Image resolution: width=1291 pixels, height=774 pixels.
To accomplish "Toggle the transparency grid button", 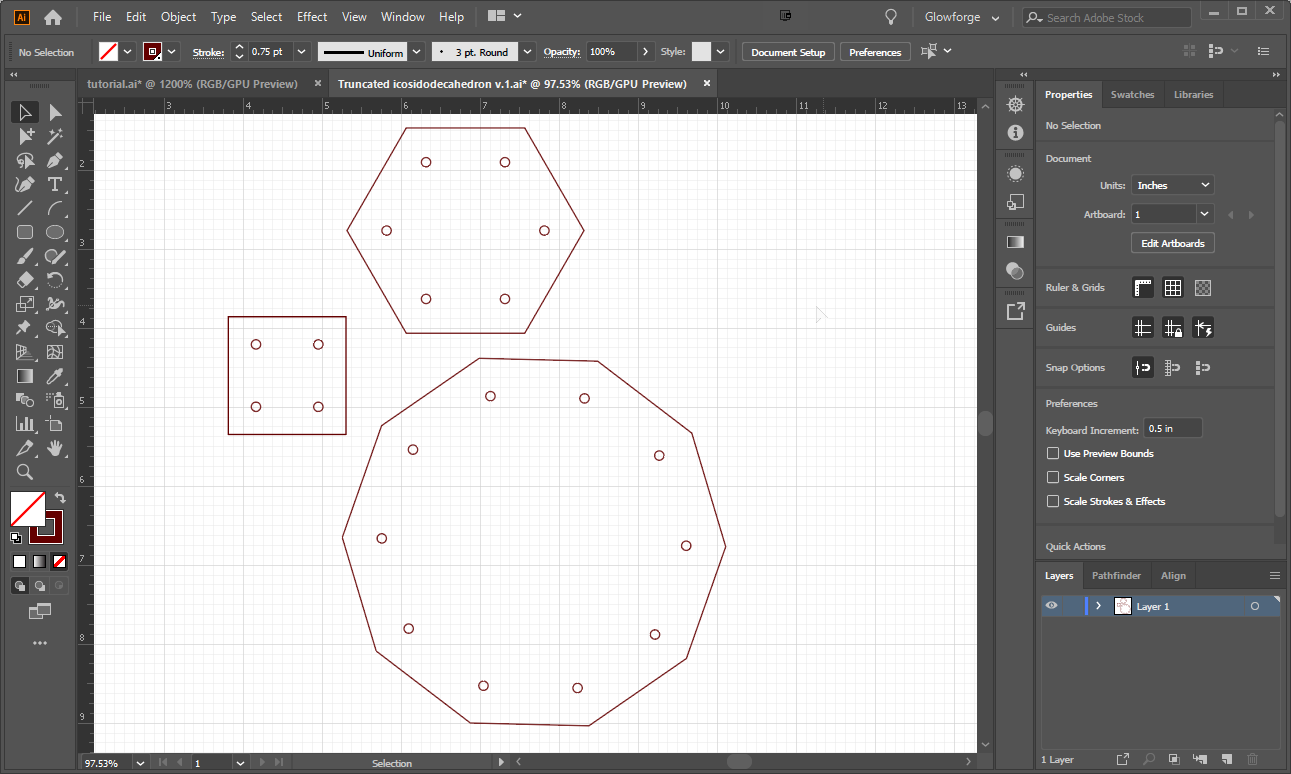I will coord(1203,288).
